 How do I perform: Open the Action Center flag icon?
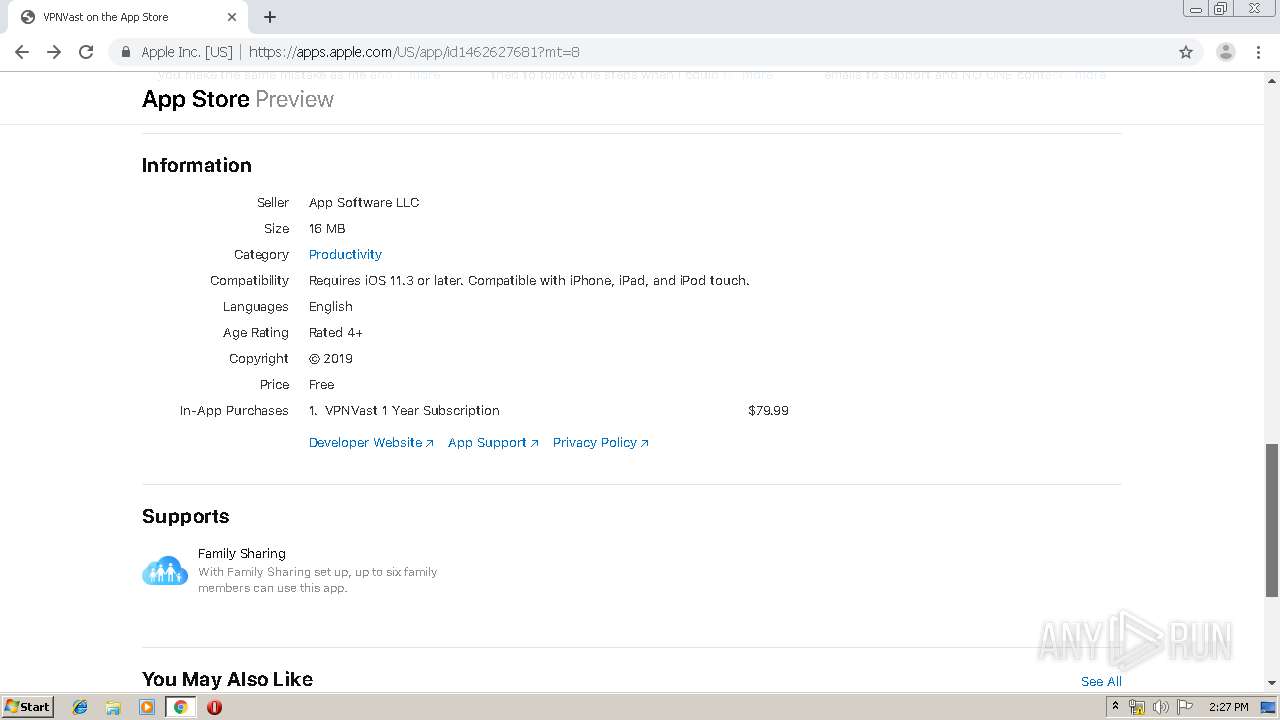(x=1185, y=707)
